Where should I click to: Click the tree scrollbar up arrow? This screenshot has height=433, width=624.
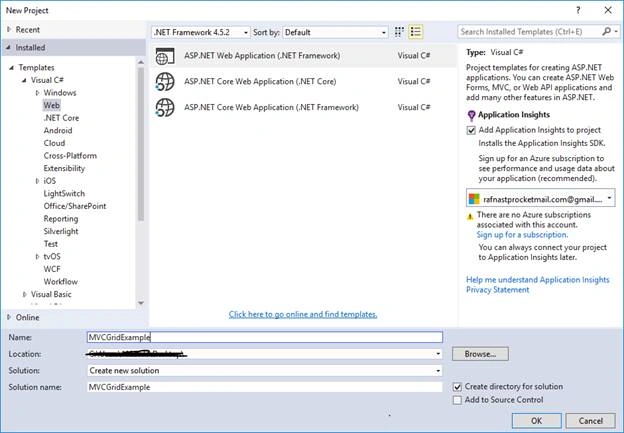(x=141, y=62)
